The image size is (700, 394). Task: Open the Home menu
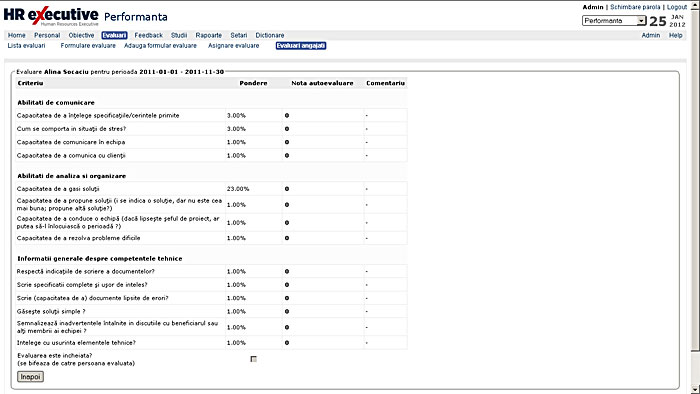point(17,35)
